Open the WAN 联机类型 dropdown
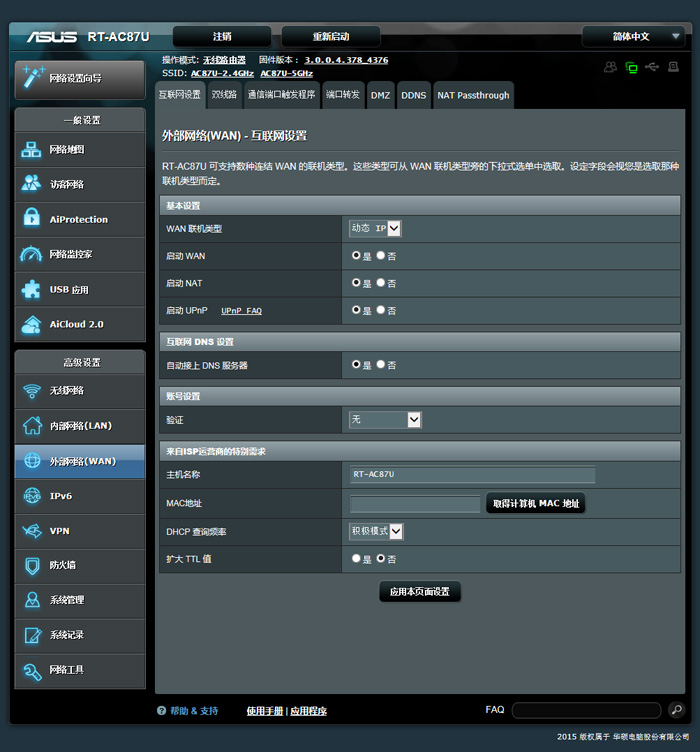 tap(375, 228)
